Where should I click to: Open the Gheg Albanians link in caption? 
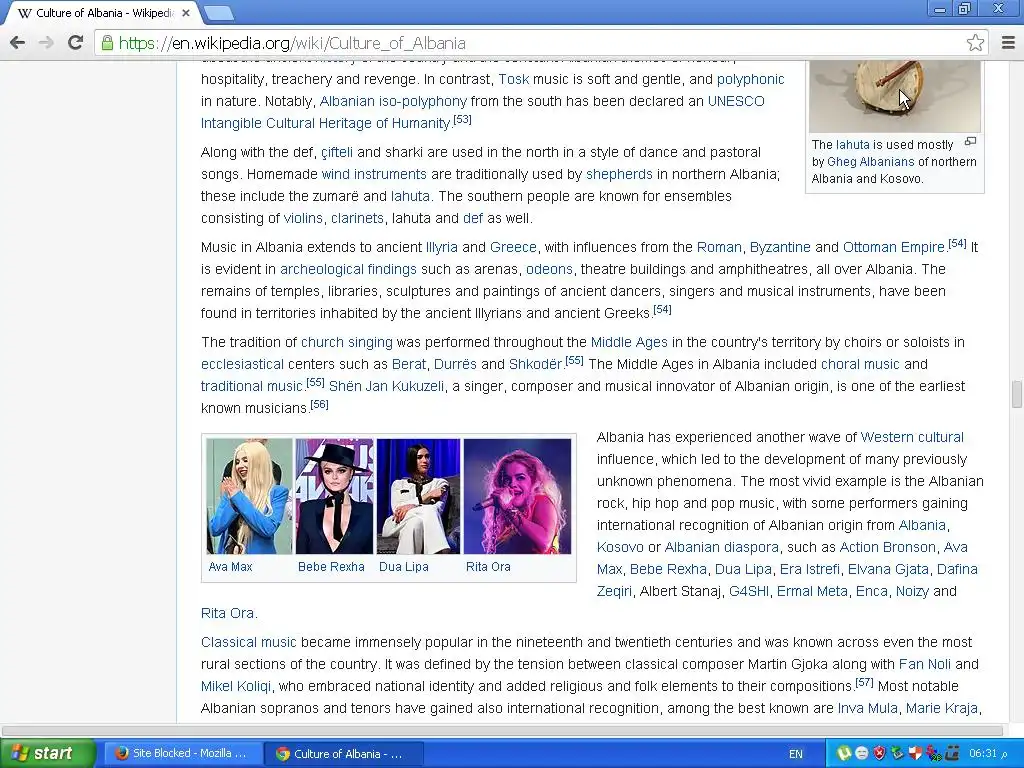(x=871, y=161)
